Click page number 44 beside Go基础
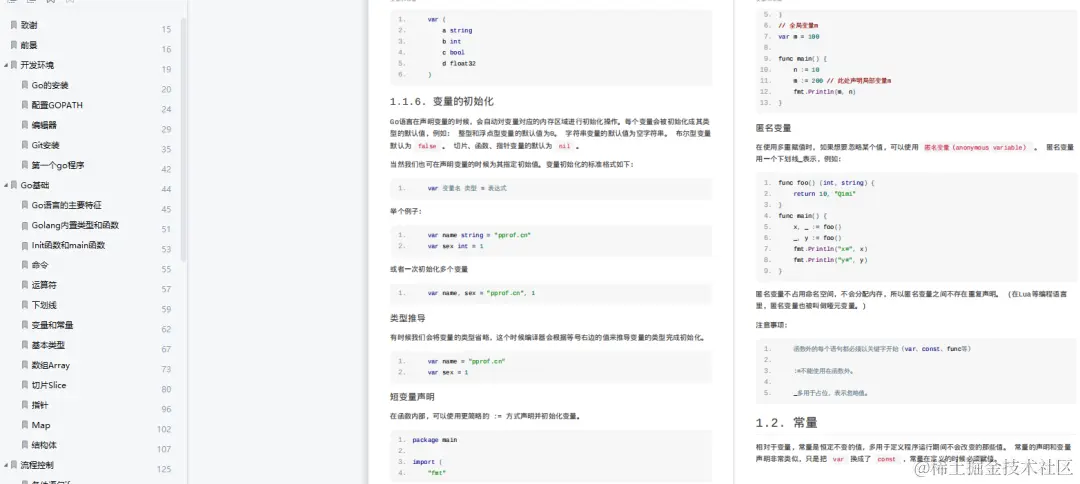Viewport: 1080px width, 484px height. [166, 189]
